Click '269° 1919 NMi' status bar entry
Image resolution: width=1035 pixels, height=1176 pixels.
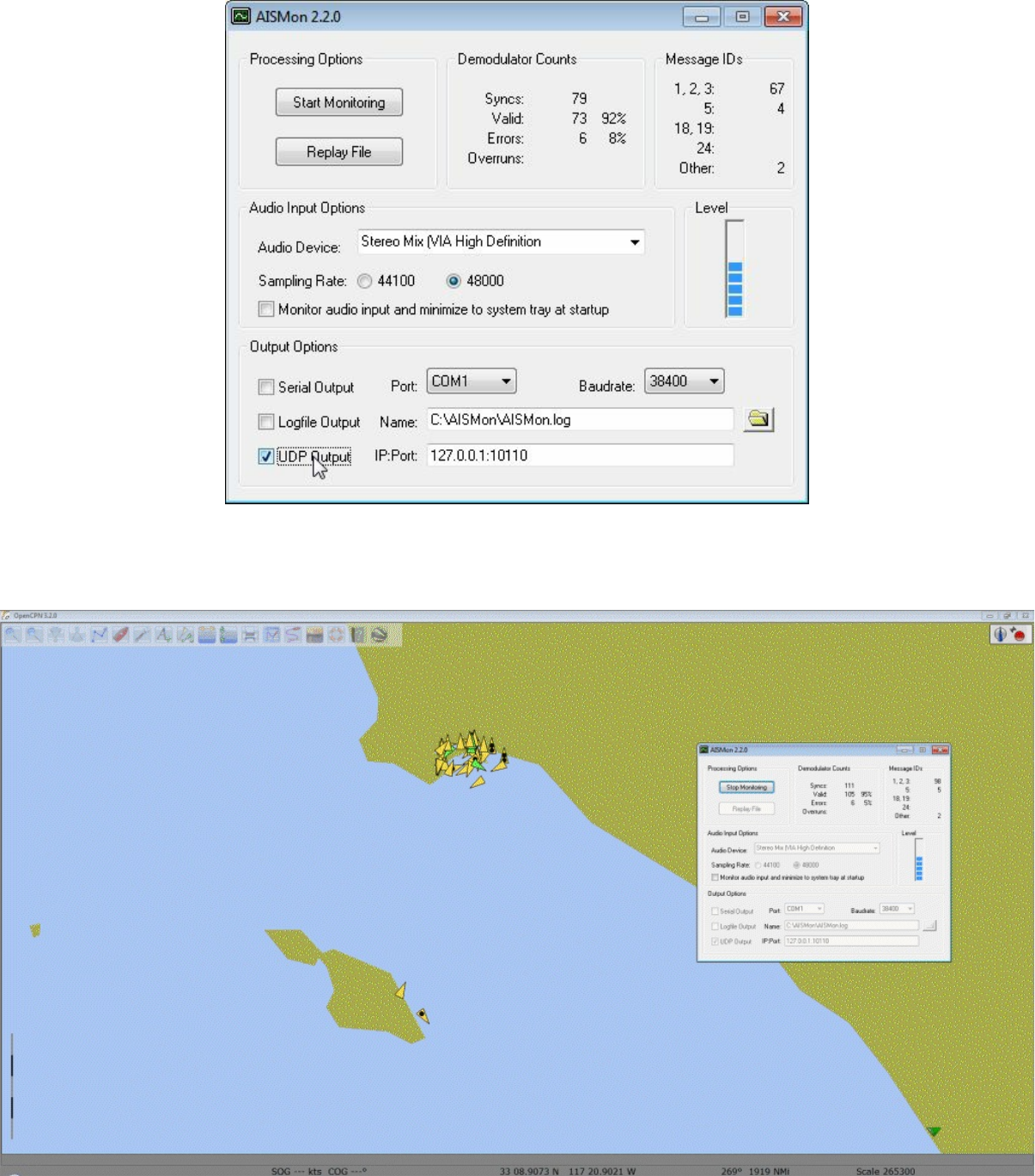755,1171
